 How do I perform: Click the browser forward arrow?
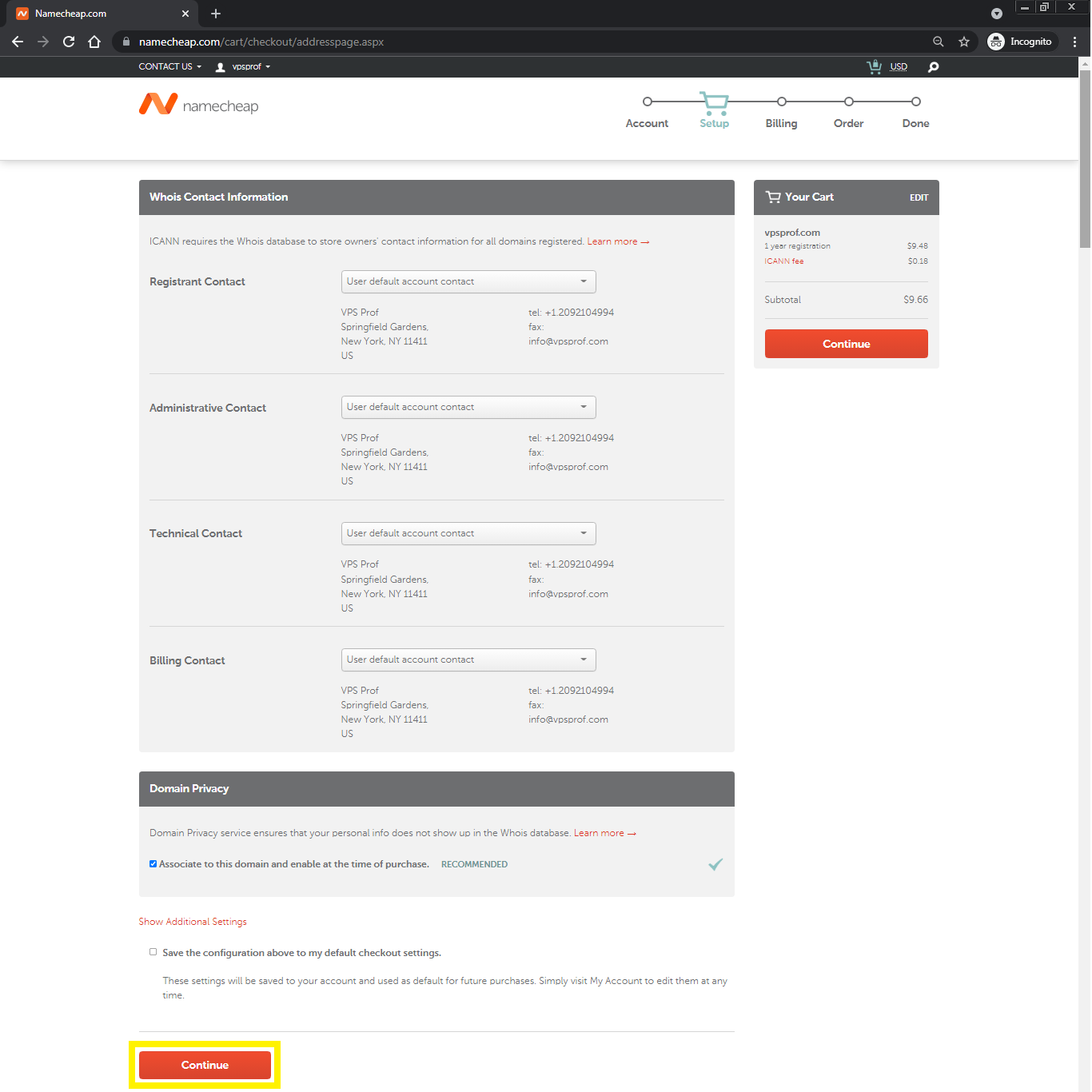(43, 42)
